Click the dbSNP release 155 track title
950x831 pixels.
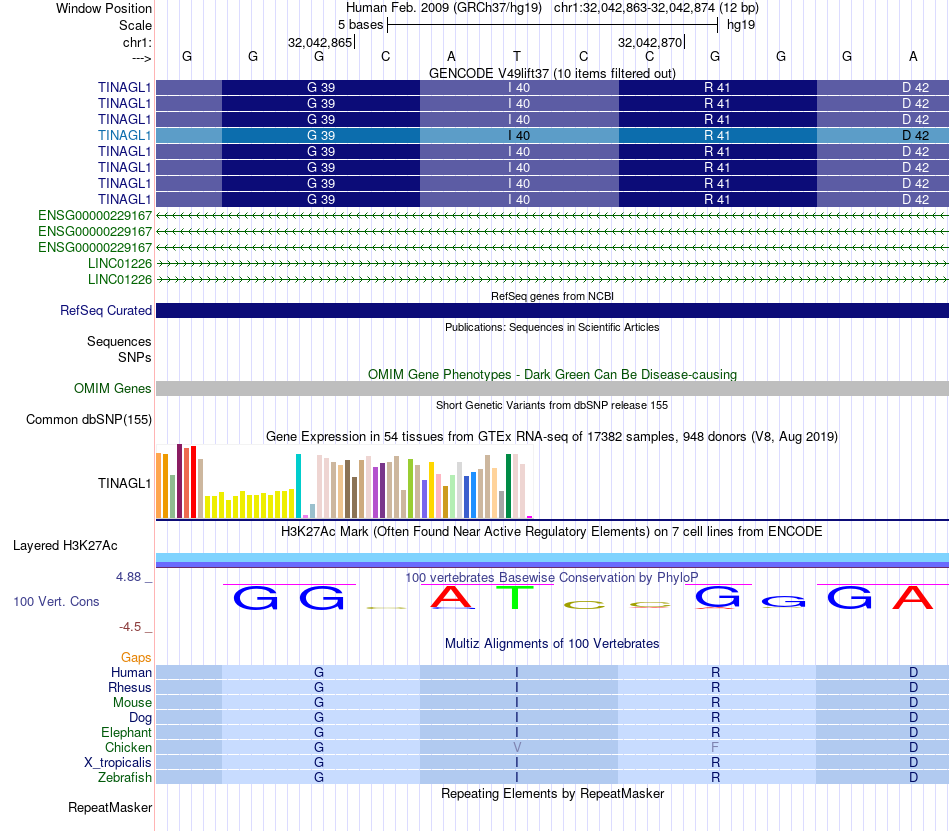pos(552,405)
